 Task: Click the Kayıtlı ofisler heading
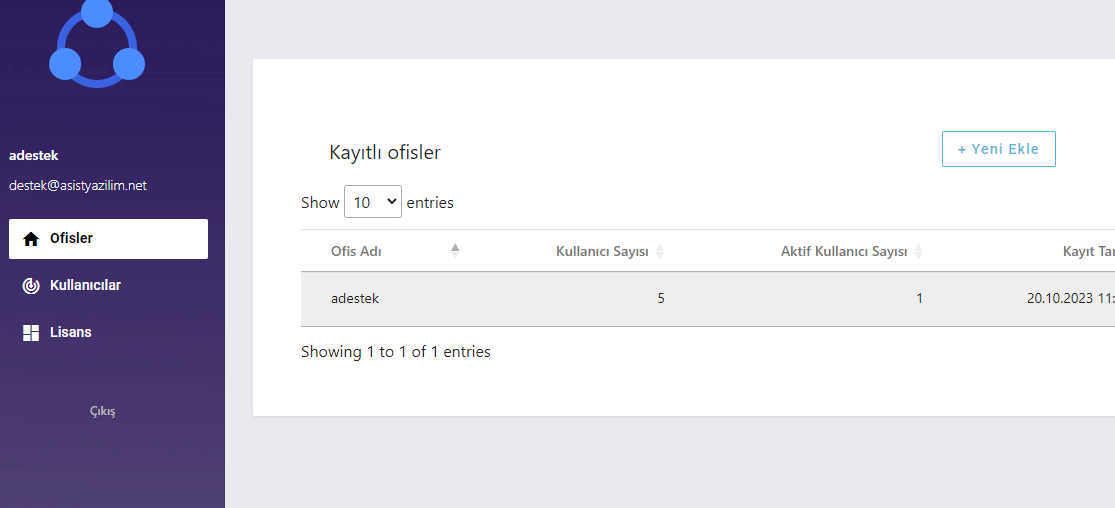pyautogui.click(x=385, y=153)
